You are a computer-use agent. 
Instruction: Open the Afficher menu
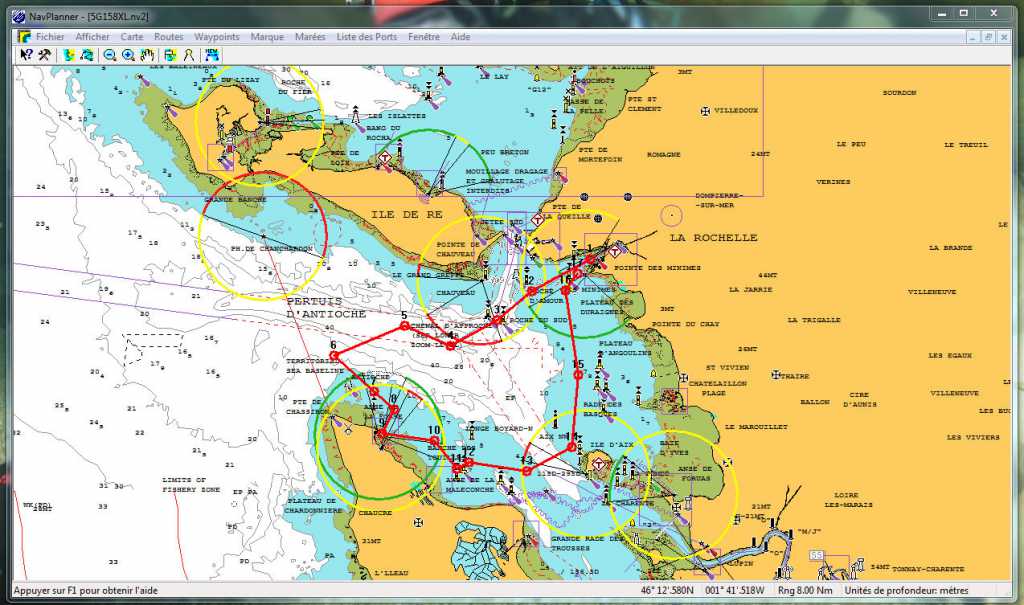pyautogui.click(x=93, y=37)
